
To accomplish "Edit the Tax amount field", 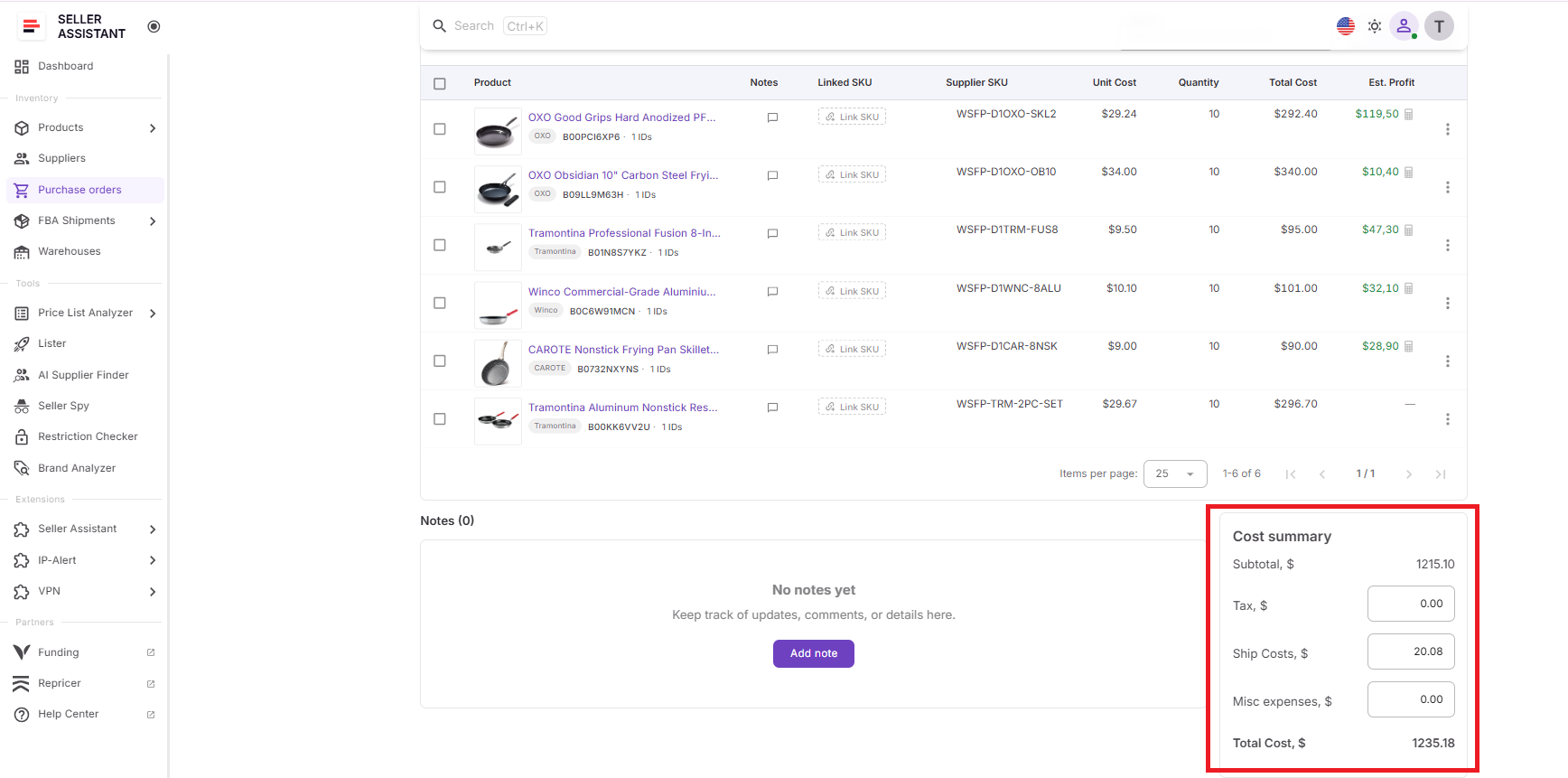I will [1411, 604].
